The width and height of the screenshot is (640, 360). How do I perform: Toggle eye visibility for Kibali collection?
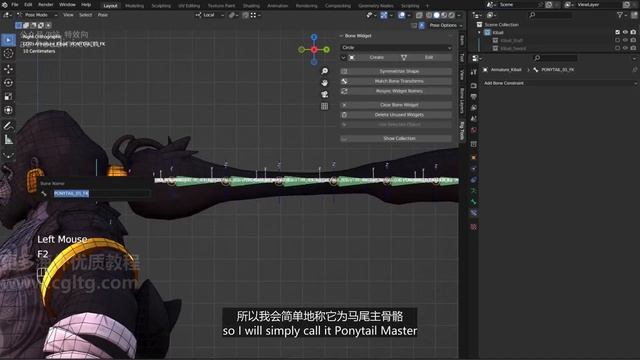pyautogui.click(x=625, y=32)
